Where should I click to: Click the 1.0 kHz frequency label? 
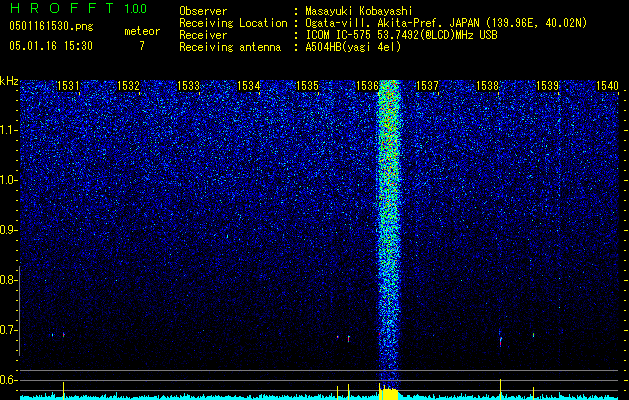click(x=8, y=180)
